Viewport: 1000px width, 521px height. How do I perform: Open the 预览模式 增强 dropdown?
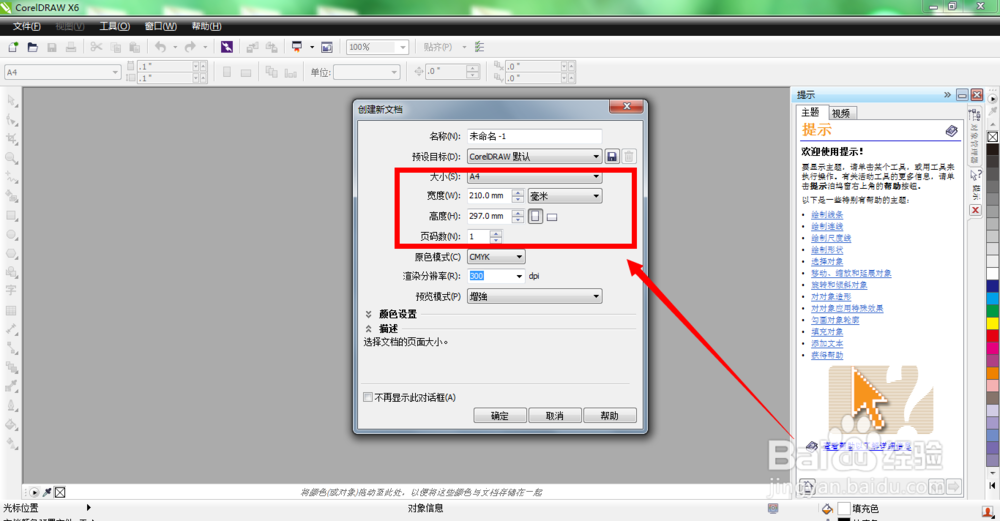pos(534,296)
